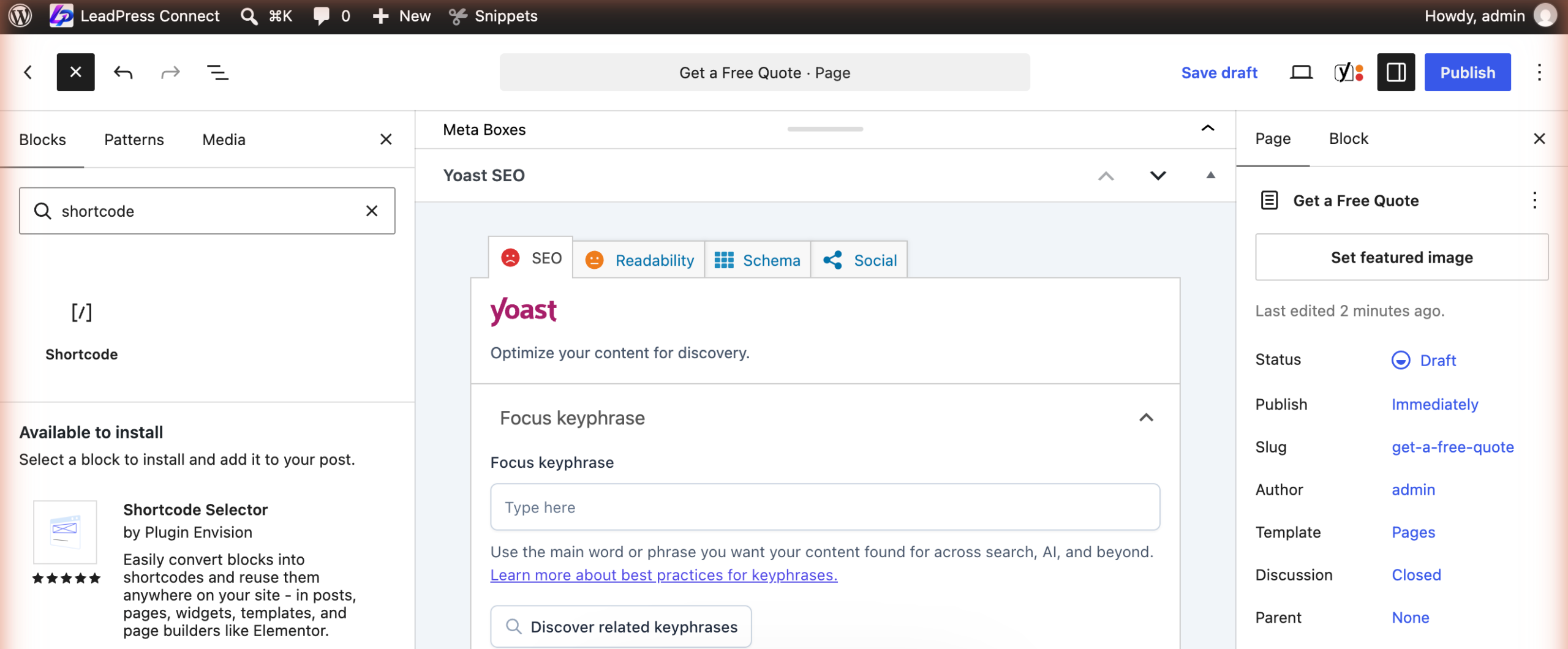The height and width of the screenshot is (649, 1568).
Task: Toggle the Yoast SEO panel triangle
Action: click(1210, 176)
